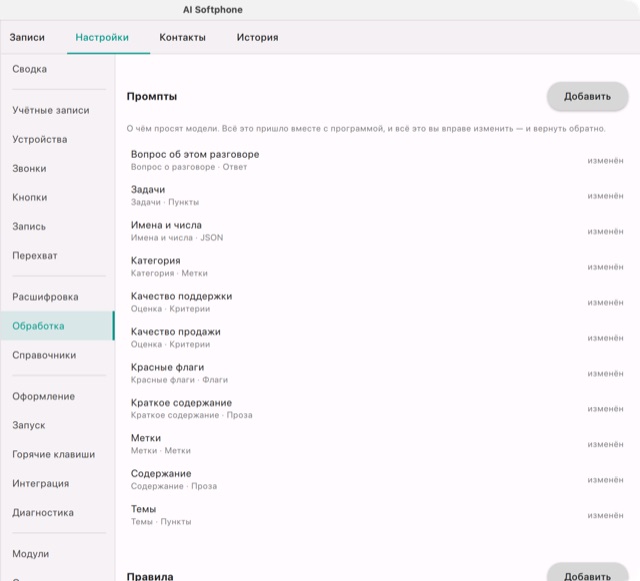
Task: Open the Красные флаги prompt
Action: point(377,373)
